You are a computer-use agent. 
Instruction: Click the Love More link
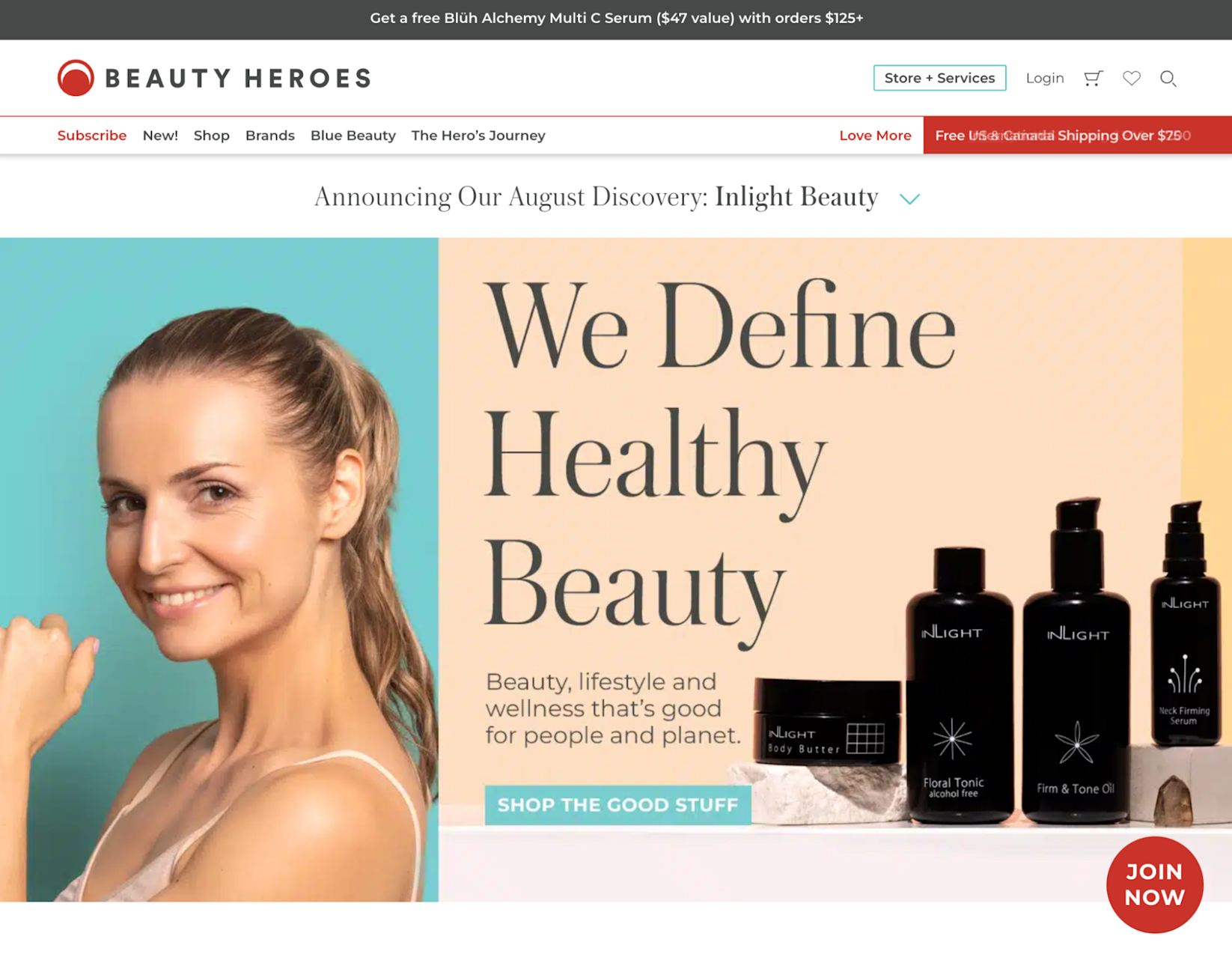[x=875, y=136]
